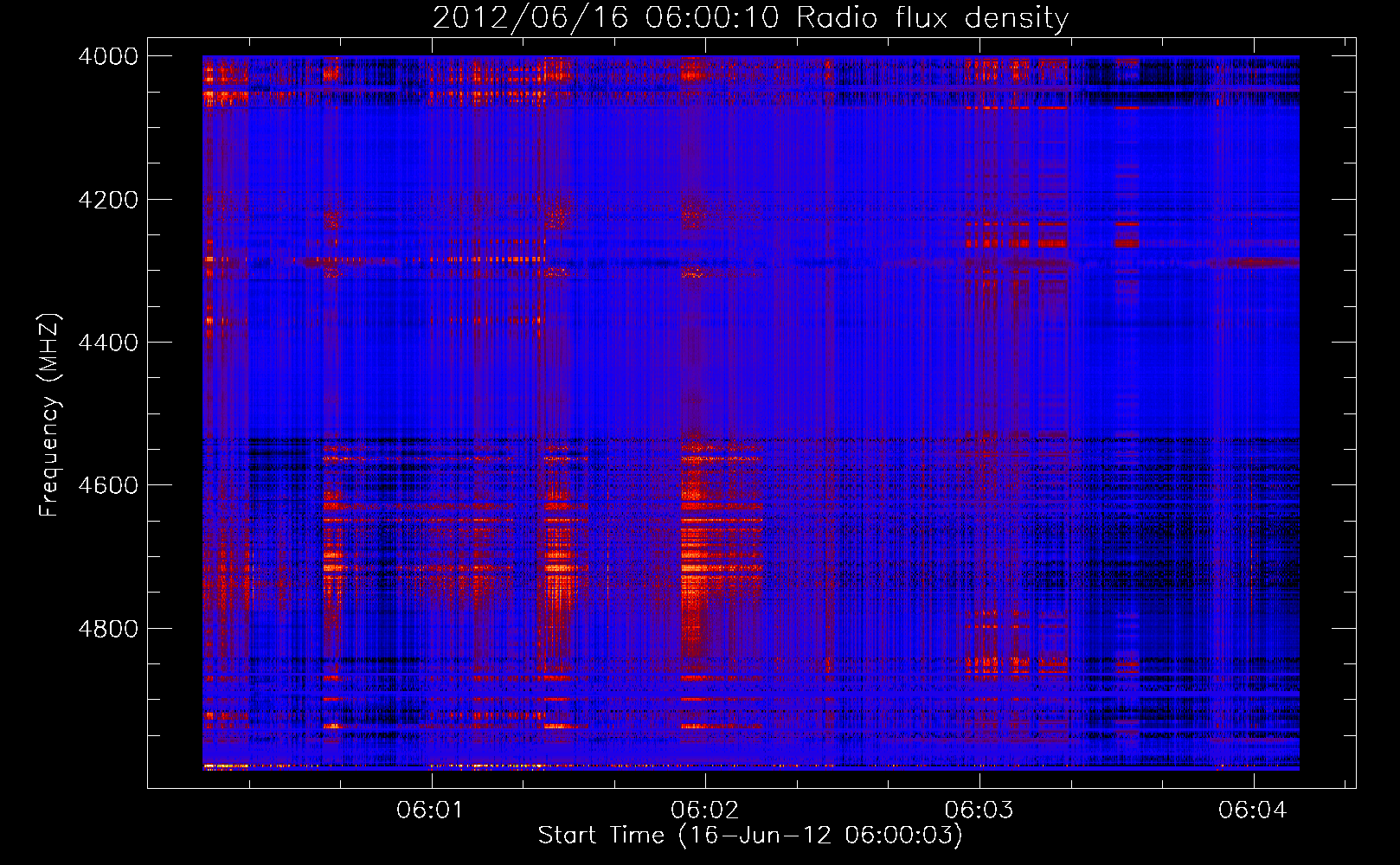Select the 4200 frequency tick label
Viewport: 1400px width, 865px height.
108,200
